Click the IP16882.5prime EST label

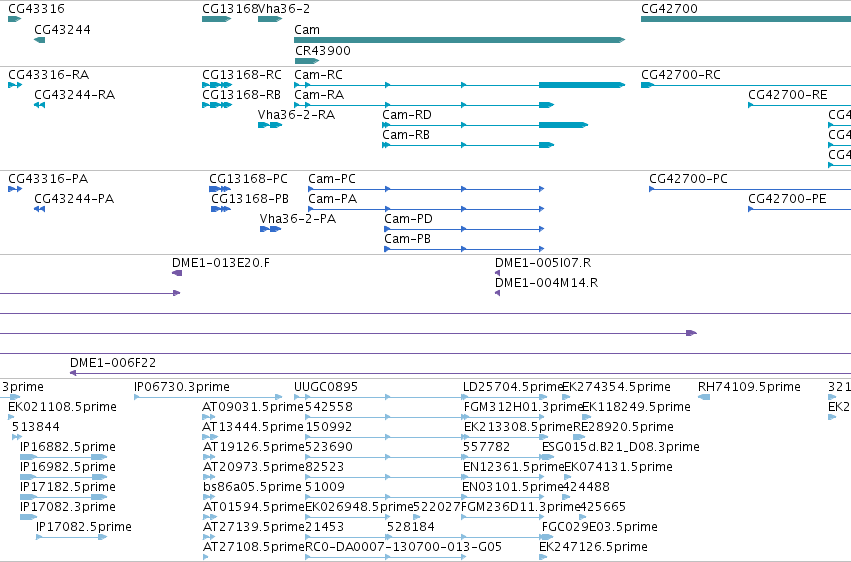click(68, 448)
